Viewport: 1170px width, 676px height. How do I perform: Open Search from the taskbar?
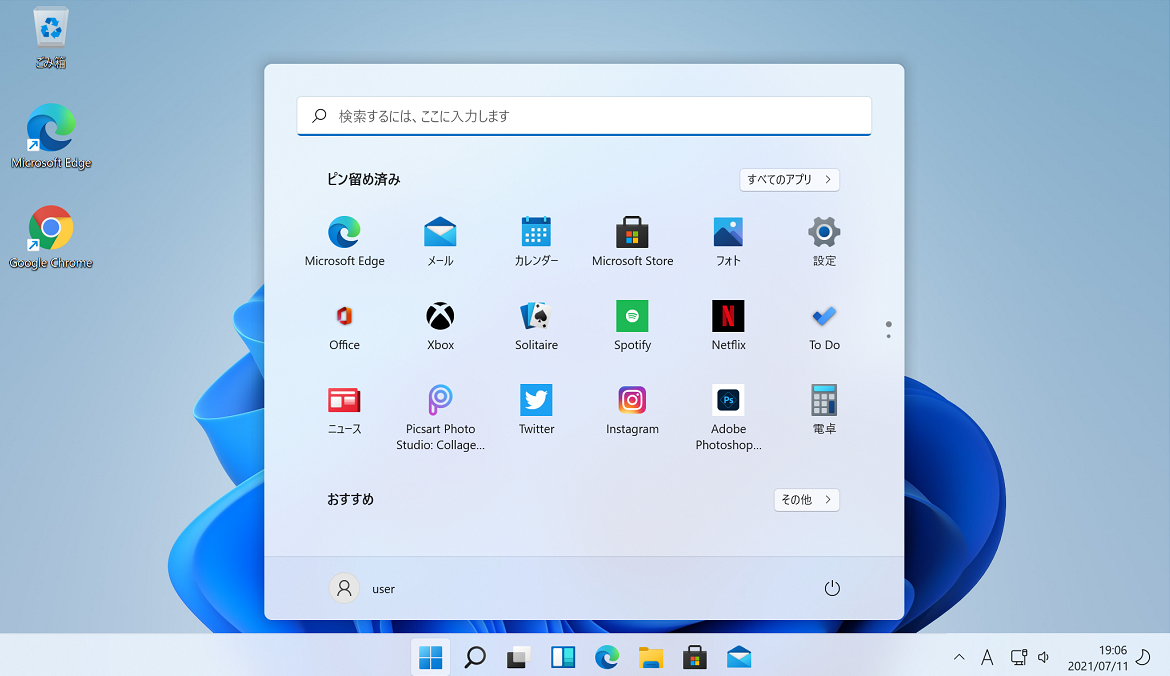[475, 657]
